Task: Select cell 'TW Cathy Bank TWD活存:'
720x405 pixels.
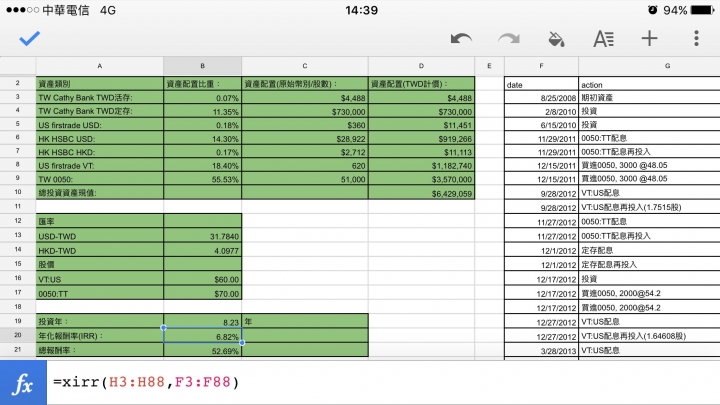Action: click(100, 97)
